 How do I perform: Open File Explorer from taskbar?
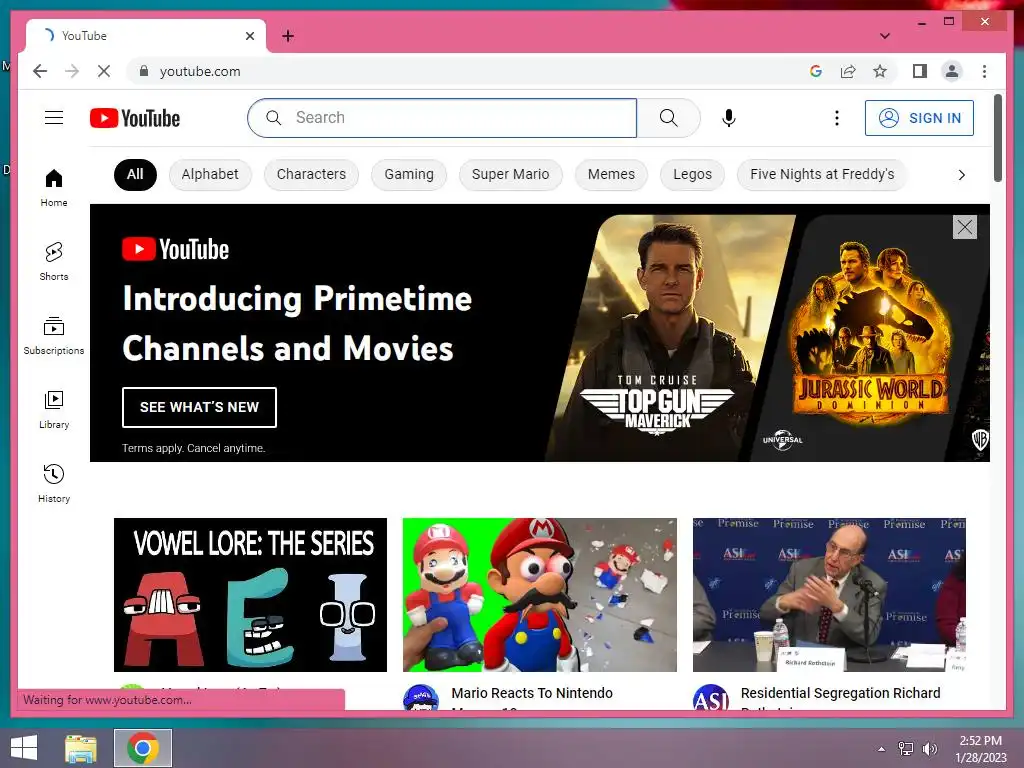tap(81, 748)
